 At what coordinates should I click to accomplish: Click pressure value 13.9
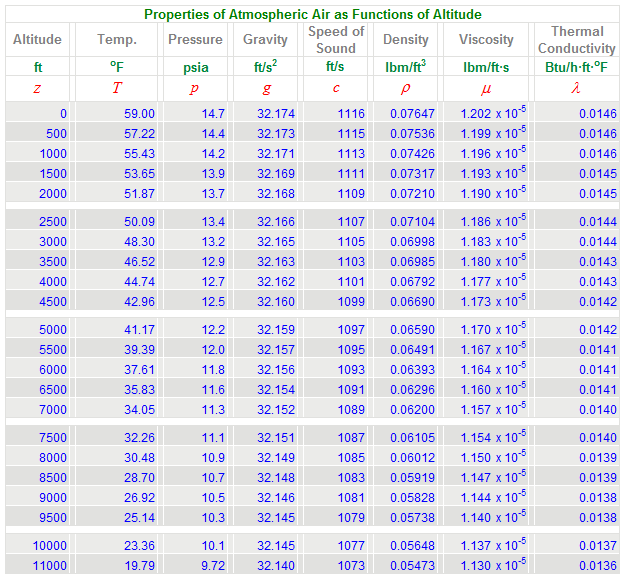click(213, 174)
